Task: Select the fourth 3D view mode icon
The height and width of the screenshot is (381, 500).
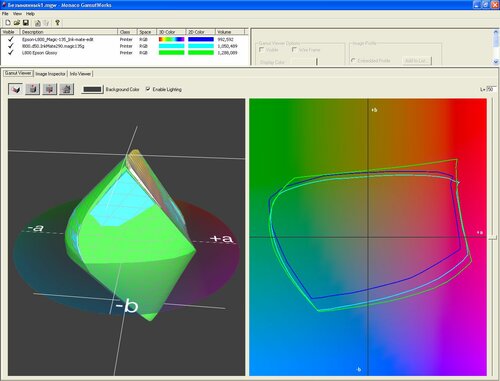Action: point(66,89)
